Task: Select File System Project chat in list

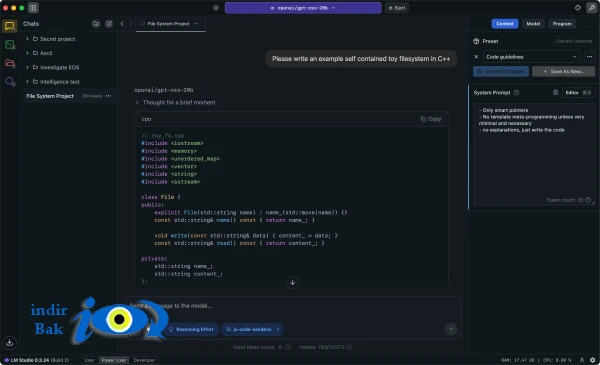Action: [x=69, y=96]
